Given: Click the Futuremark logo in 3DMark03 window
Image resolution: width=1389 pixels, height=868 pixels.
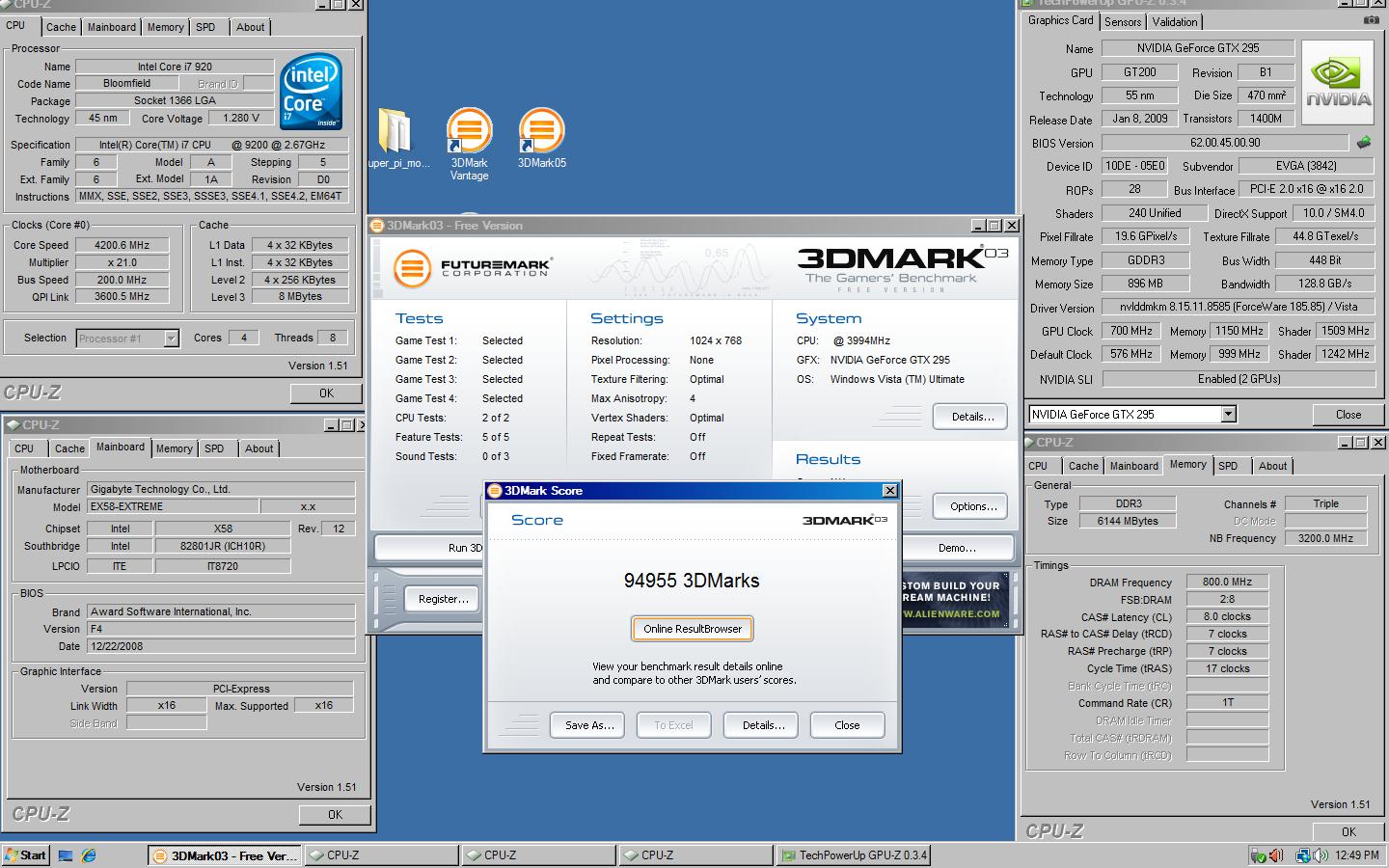Looking at the screenshot, I should coord(471,267).
